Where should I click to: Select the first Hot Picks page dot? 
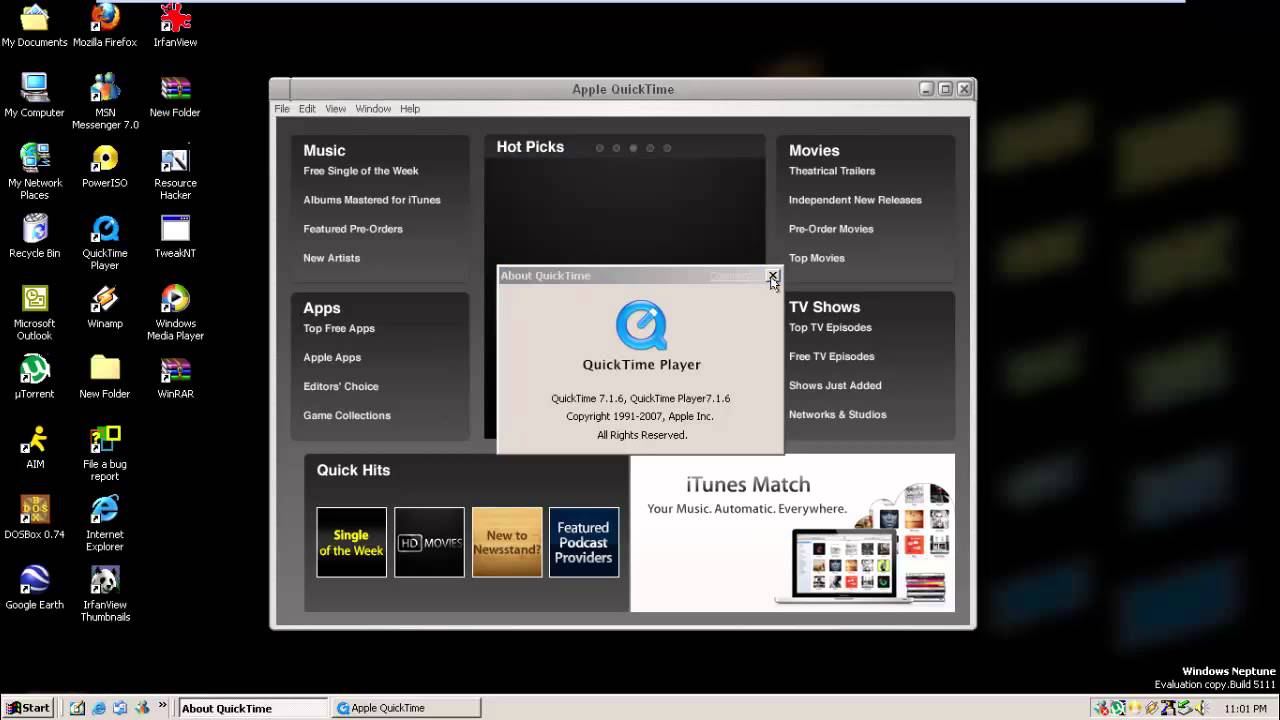600,148
